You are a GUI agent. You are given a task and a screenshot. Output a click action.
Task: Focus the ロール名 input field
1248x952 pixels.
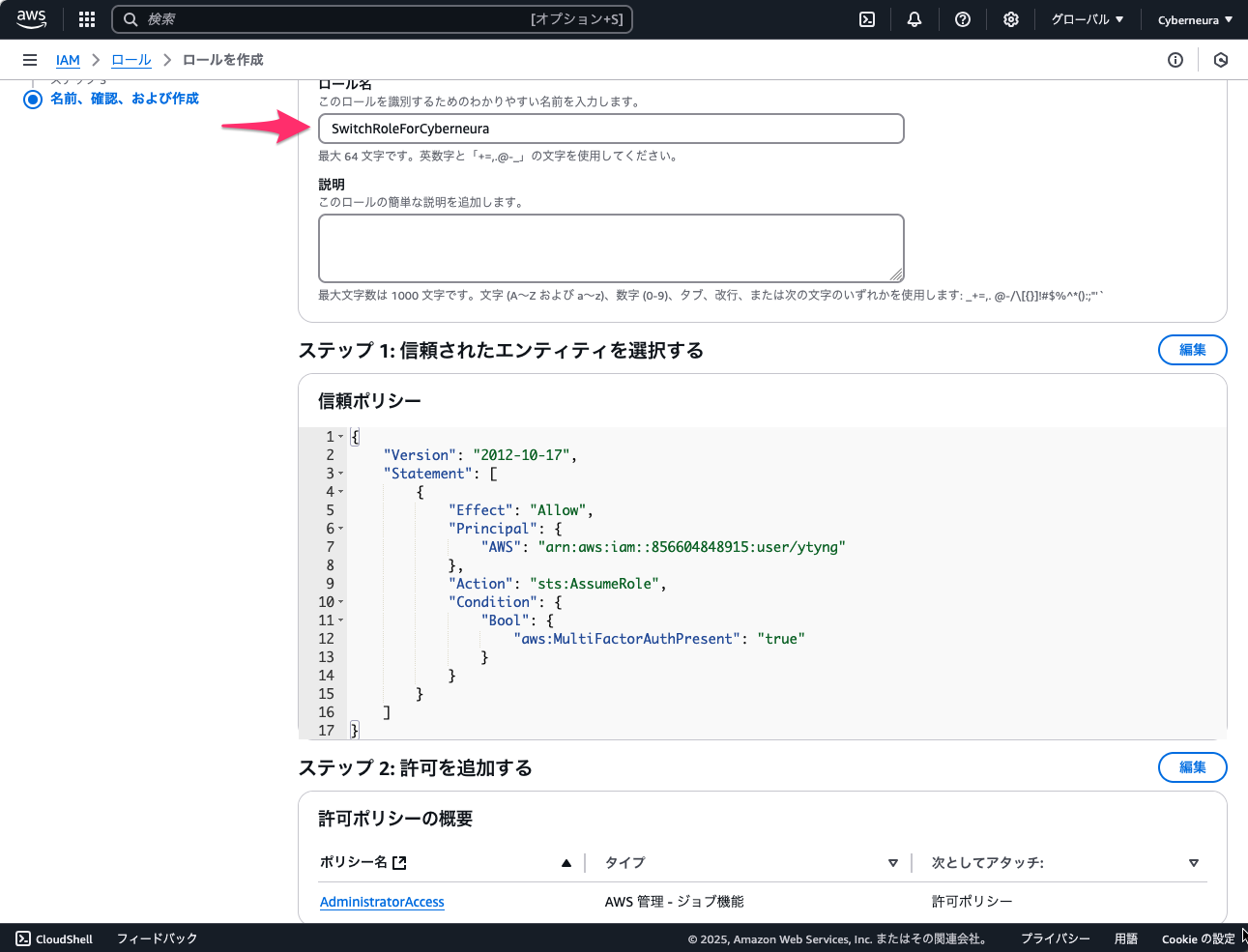click(x=611, y=129)
